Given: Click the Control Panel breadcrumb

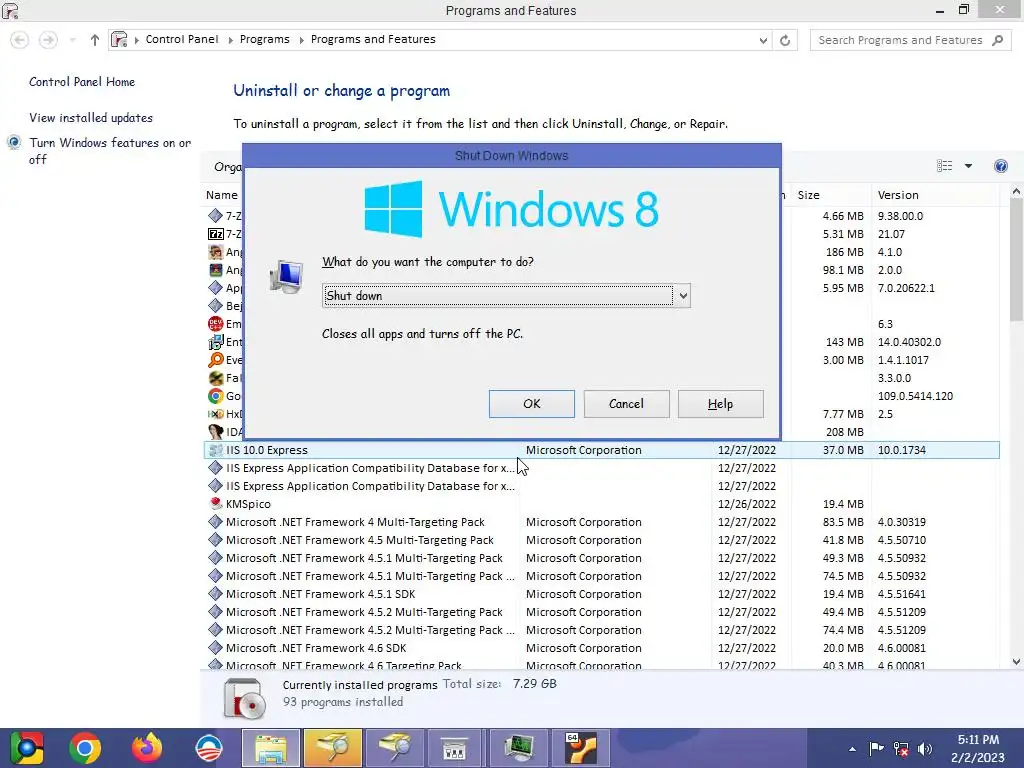Looking at the screenshot, I should (x=182, y=39).
